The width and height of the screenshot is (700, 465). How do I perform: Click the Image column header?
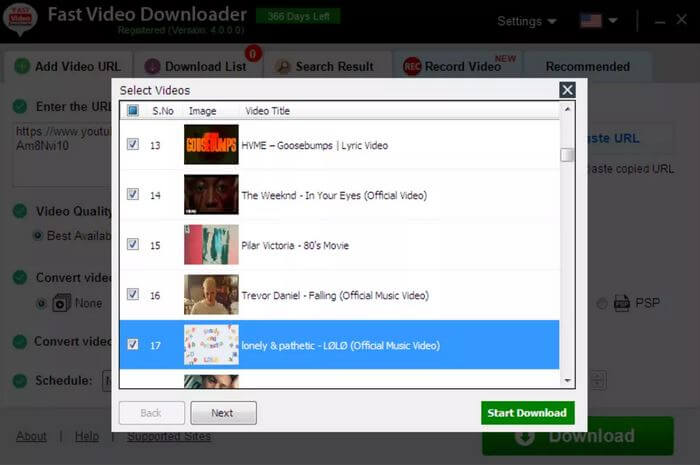click(202, 111)
